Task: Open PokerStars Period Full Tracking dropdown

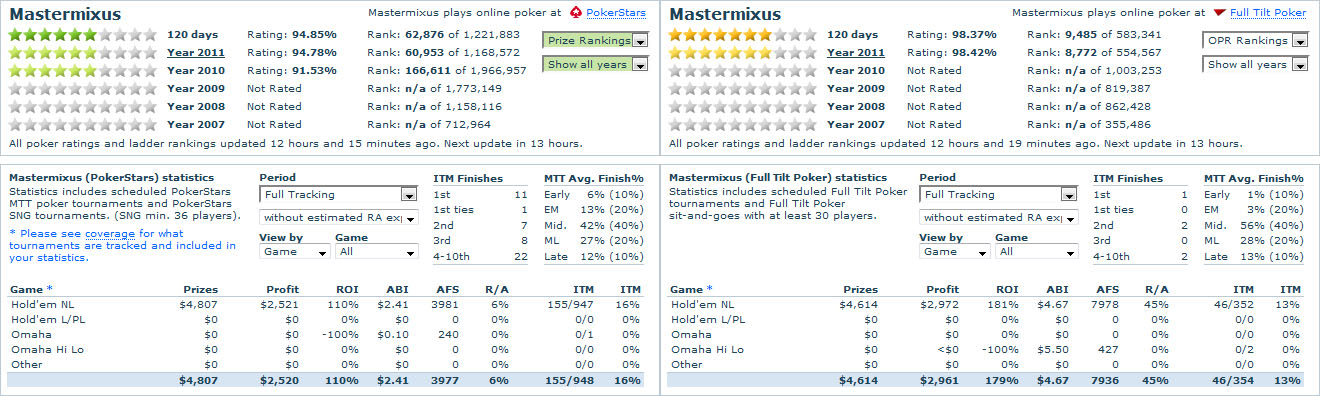Action: coord(338,195)
